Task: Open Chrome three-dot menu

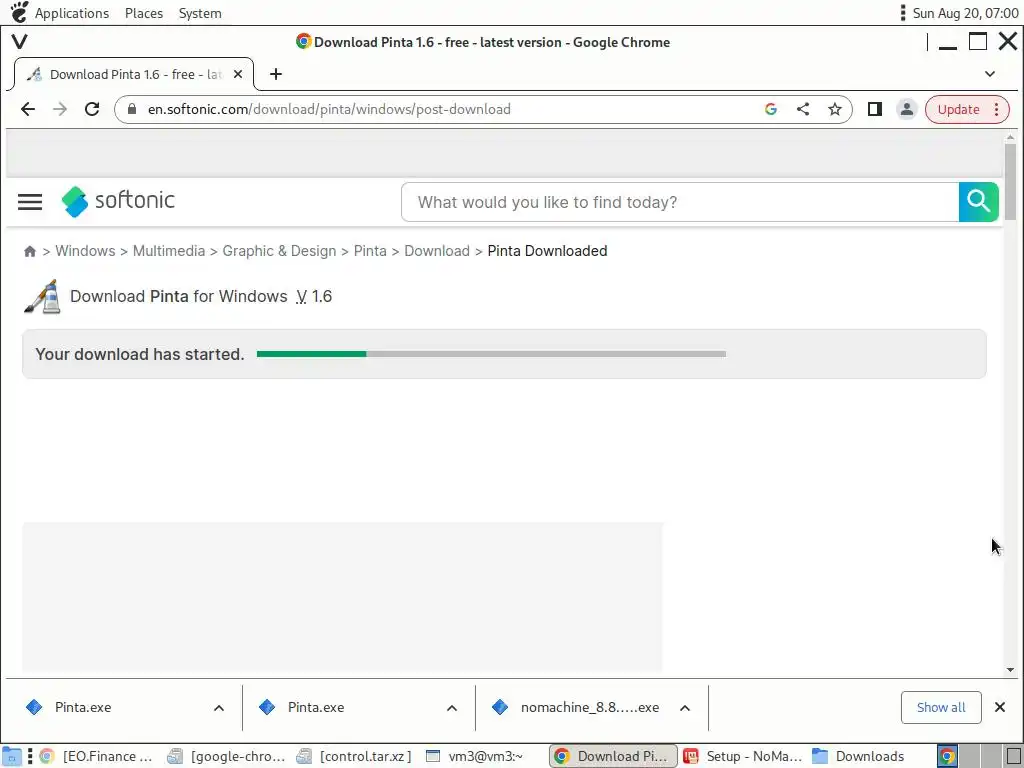Action: pyautogui.click(x=997, y=109)
